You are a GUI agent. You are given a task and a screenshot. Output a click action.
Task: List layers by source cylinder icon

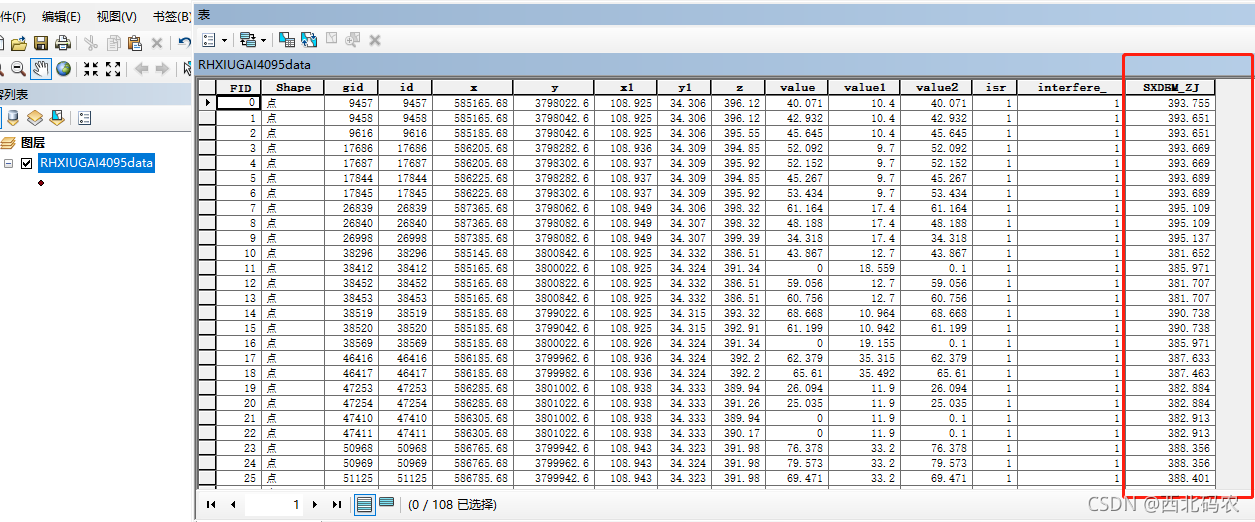[x=13, y=118]
